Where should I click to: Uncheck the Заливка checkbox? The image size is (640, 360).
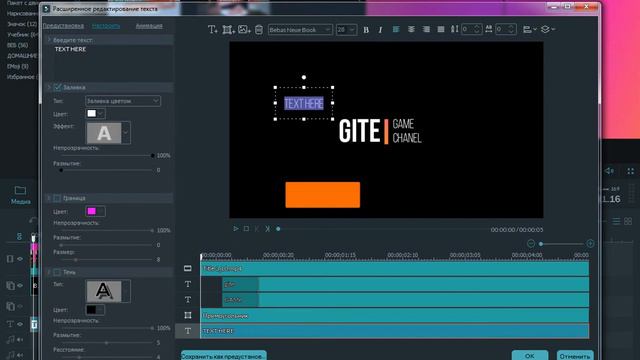[x=58, y=87]
